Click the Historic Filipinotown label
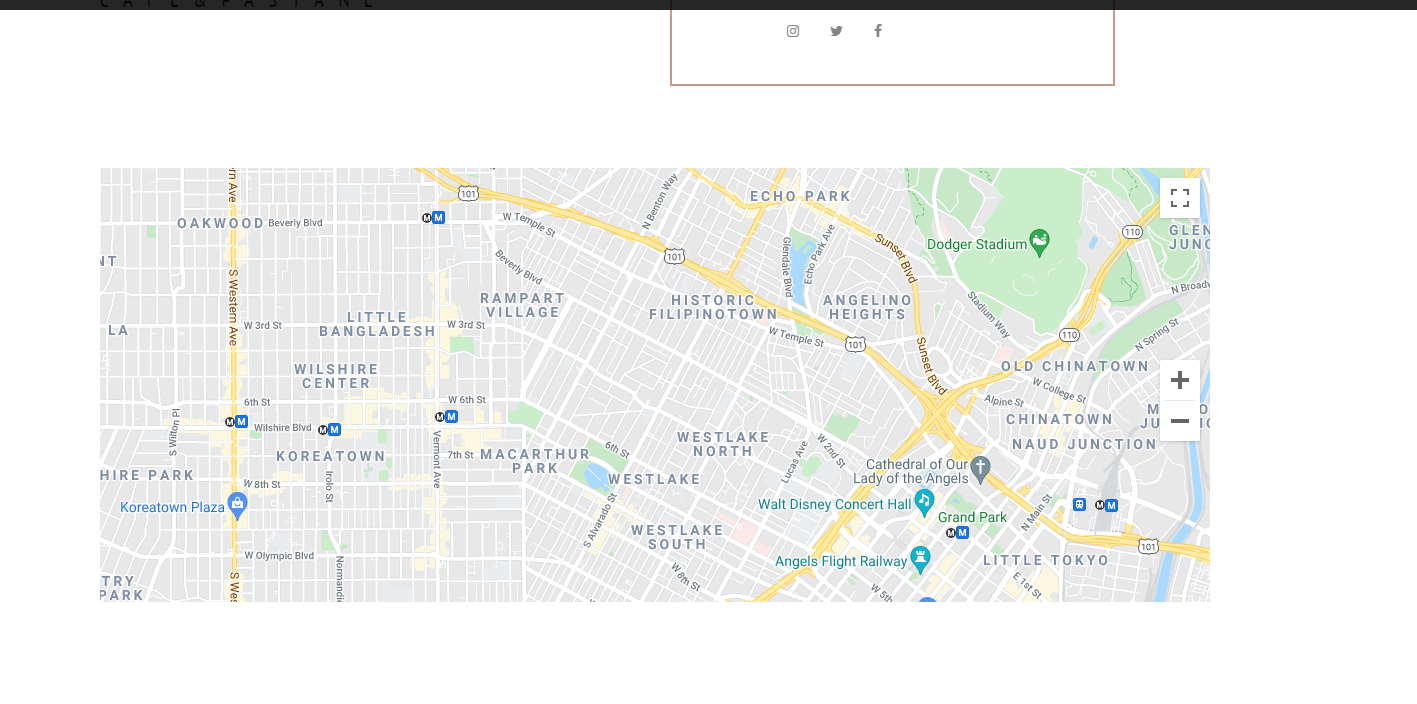Screen dimensions: 1417x704 click(x=713, y=307)
